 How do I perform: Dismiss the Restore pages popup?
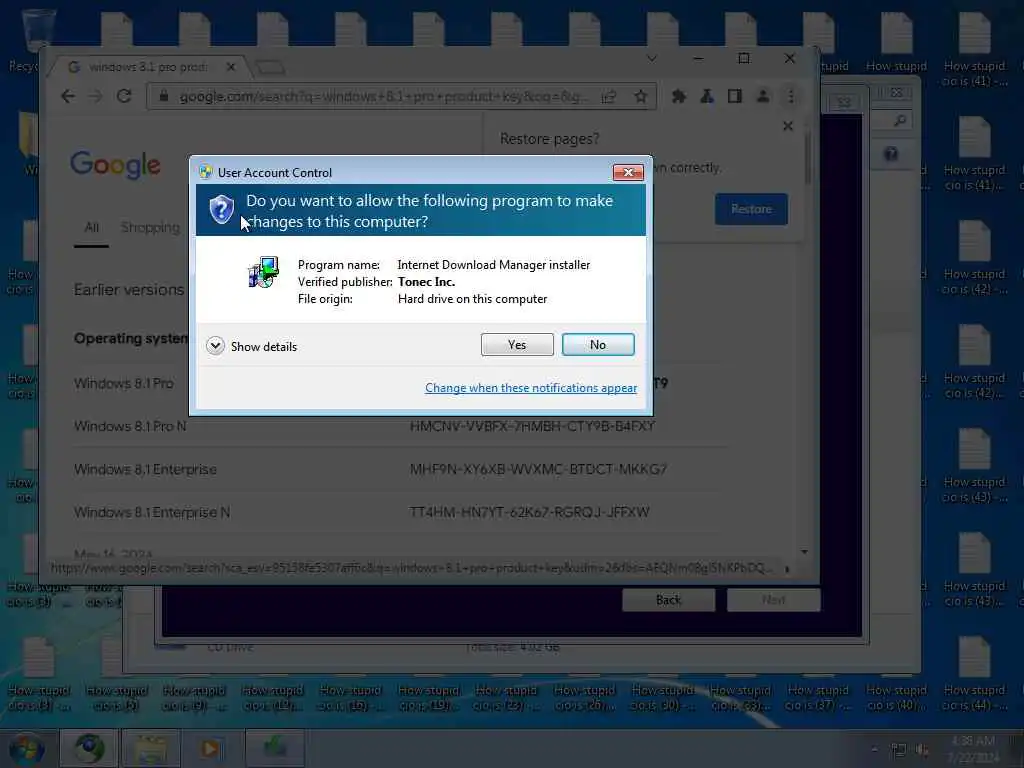pos(788,126)
